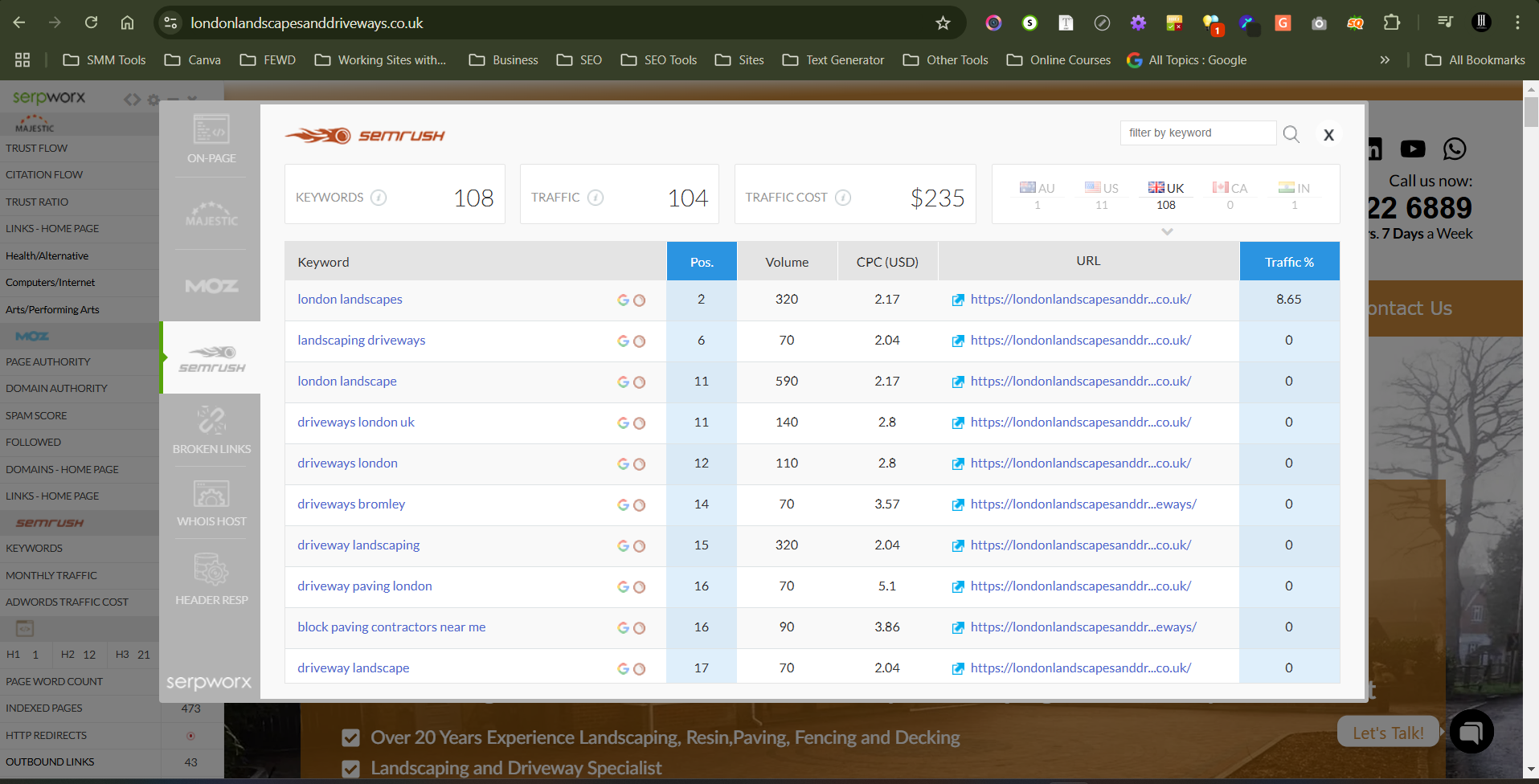Open the Business bookmark folder
Screen dimensions: 1539x784
tap(504, 59)
